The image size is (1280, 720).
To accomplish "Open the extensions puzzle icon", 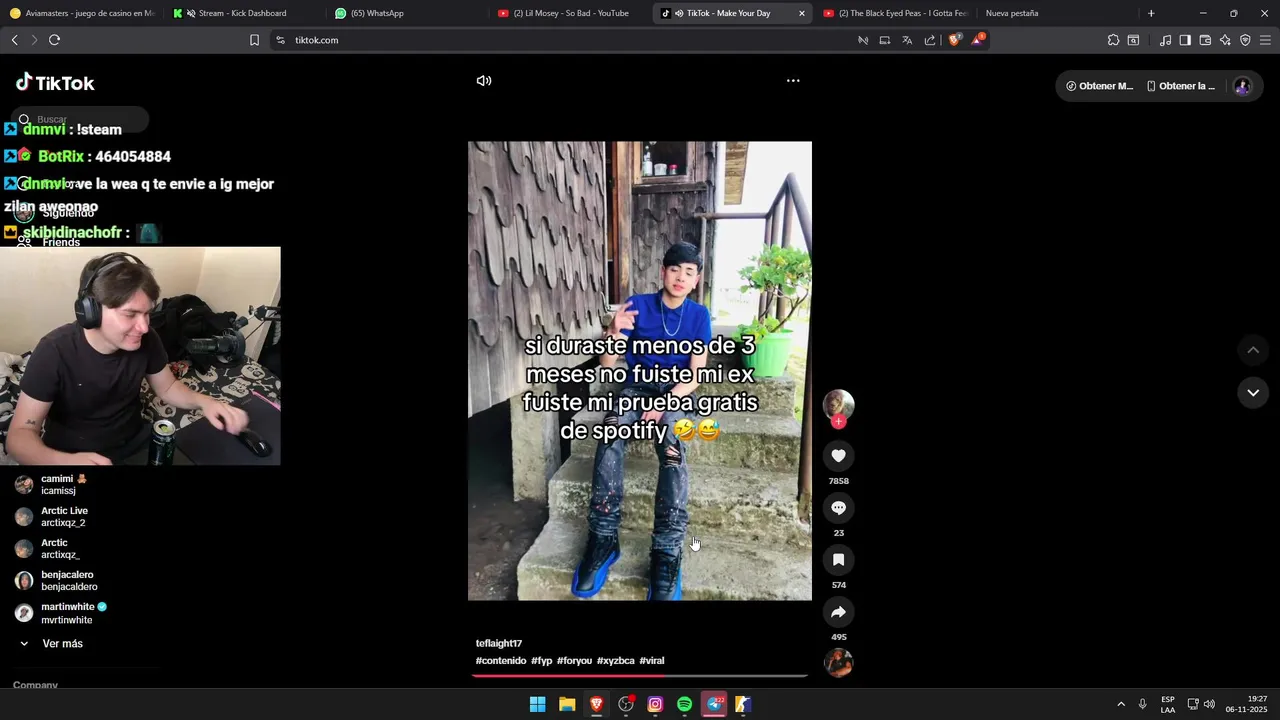I will point(1113,40).
